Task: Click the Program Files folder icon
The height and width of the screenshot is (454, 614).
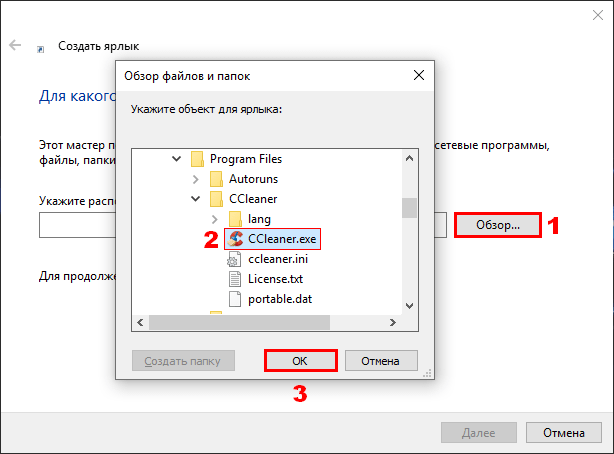Action: pos(197,159)
